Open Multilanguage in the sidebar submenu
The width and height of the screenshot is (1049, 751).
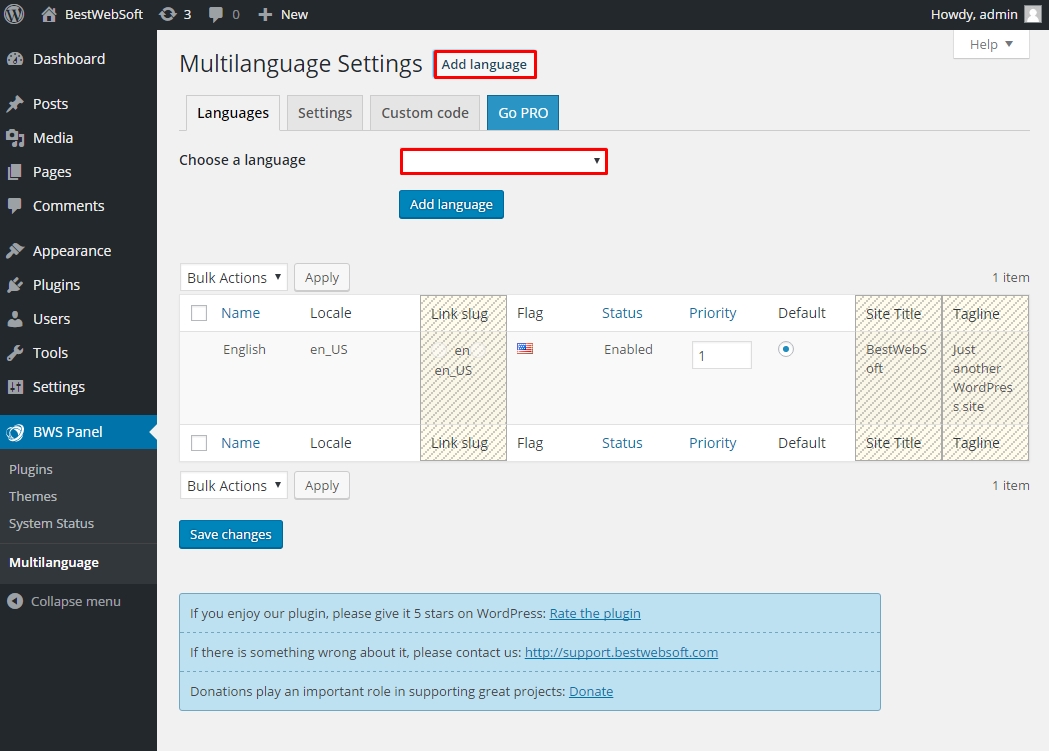54,562
